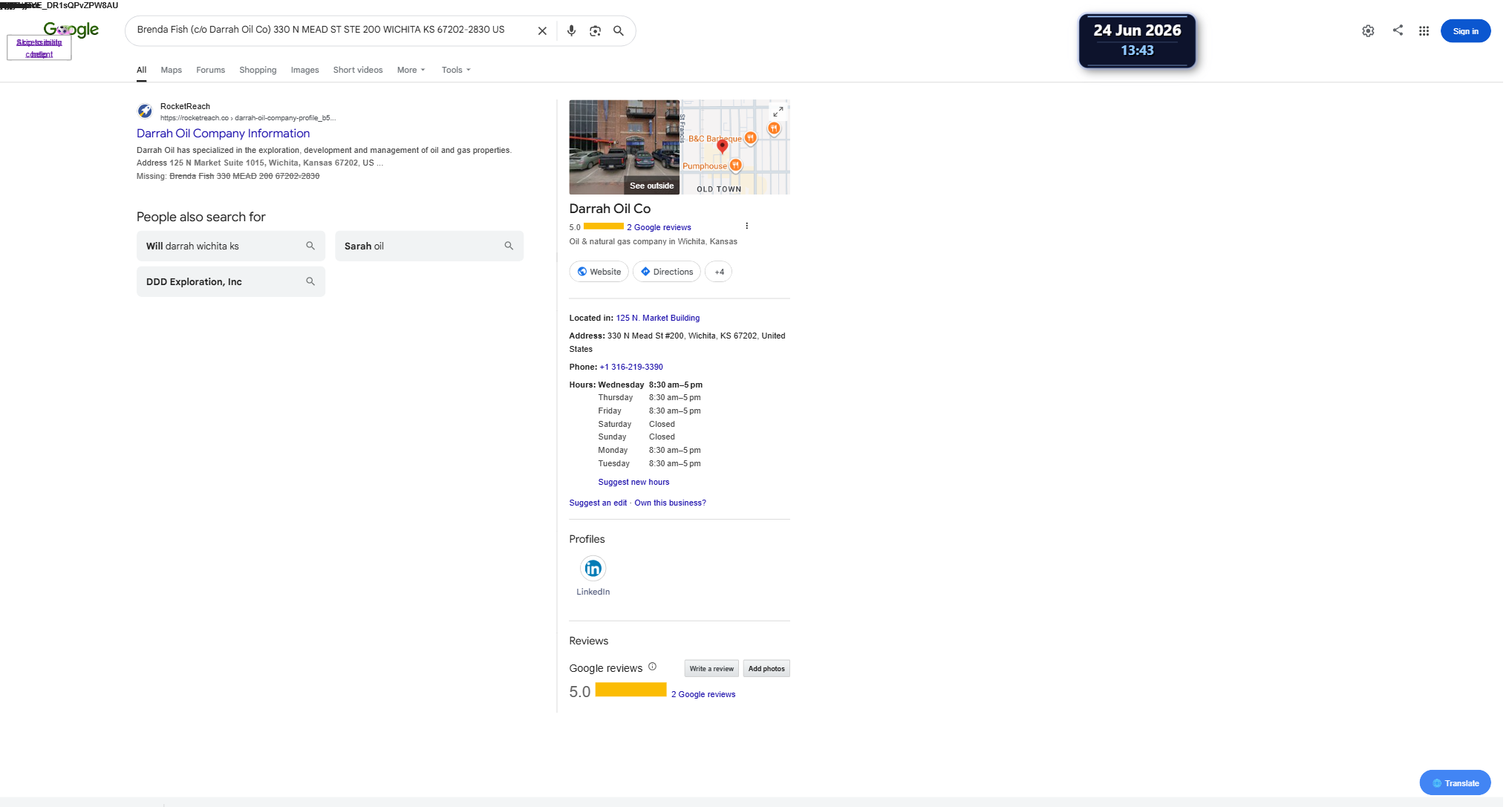Click Suggest an edit link
This screenshot has width=1512, height=807.
pyautogui.click(x=598, y=503)
